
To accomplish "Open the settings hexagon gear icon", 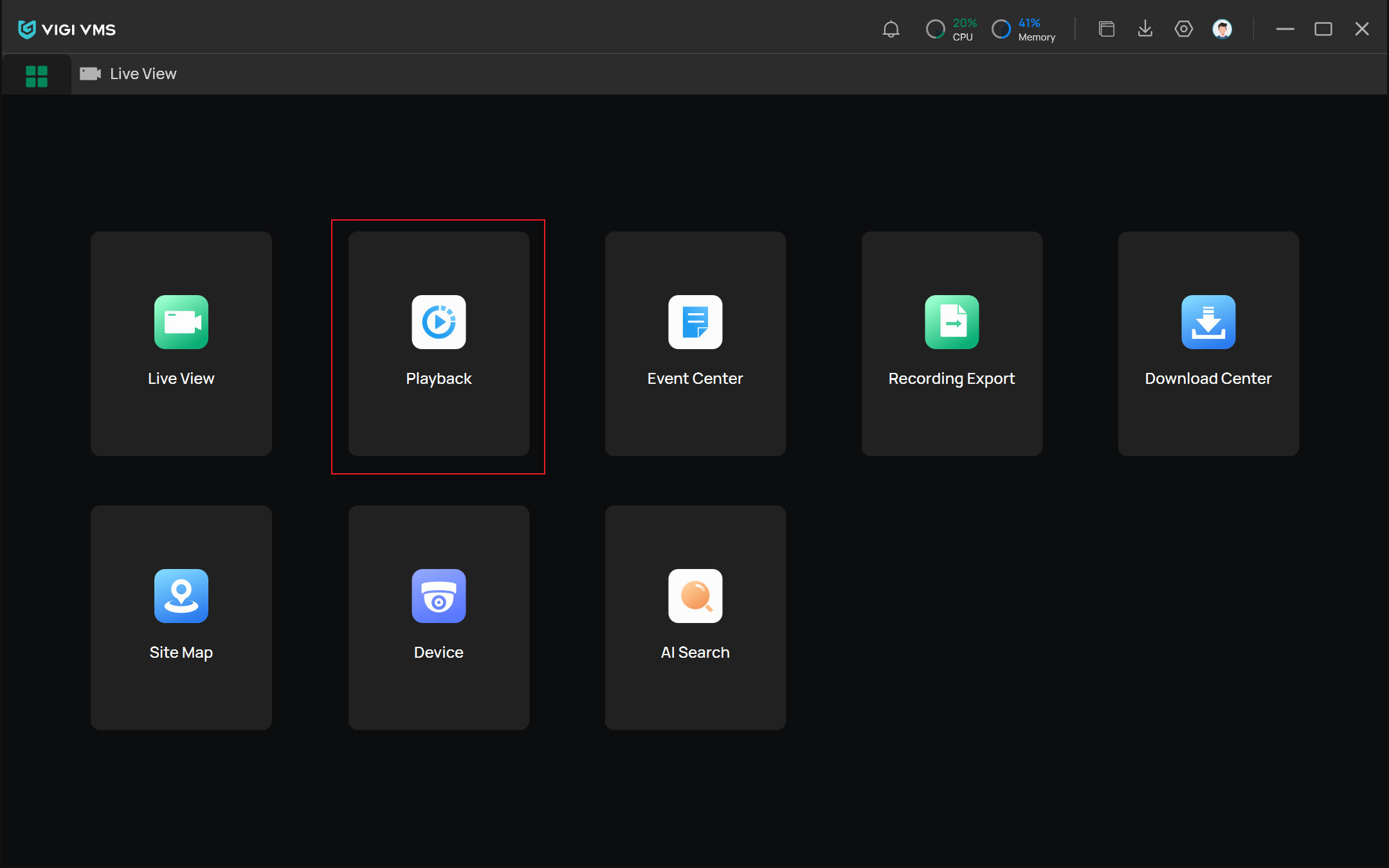I will [x=1183, y=29].
